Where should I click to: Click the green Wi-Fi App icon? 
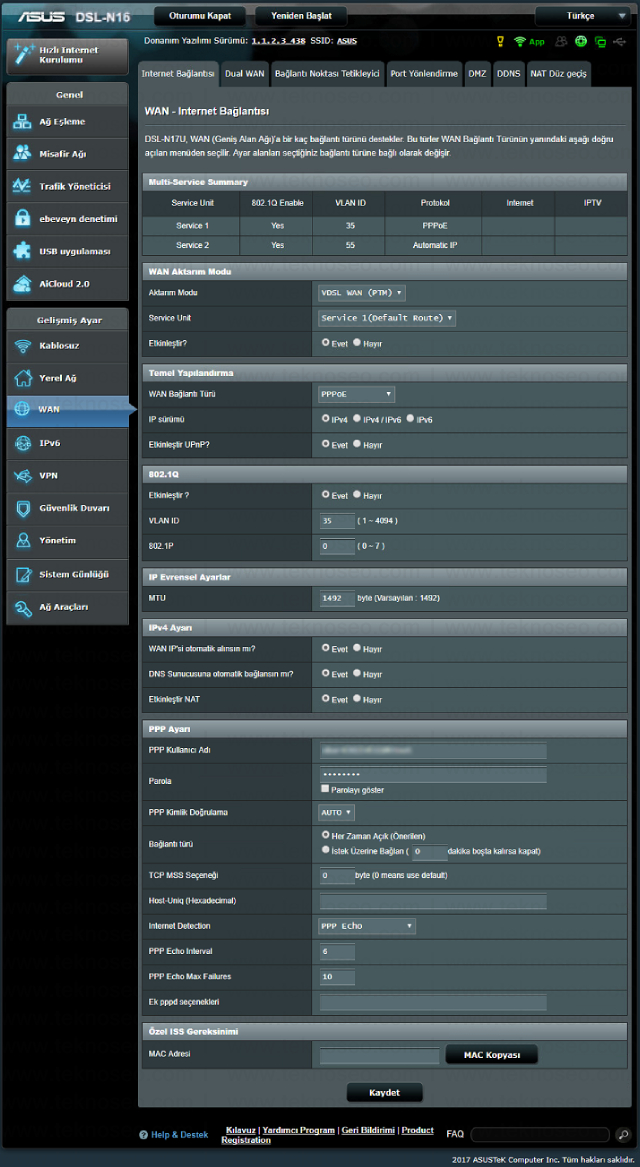tap(520, 42)
